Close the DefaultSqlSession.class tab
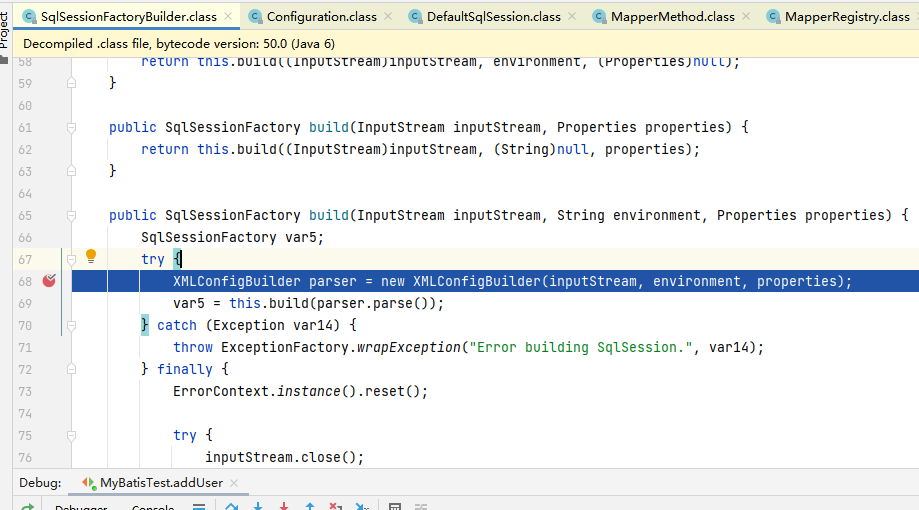Screen dimensions: 919x510 coord(572,16)
